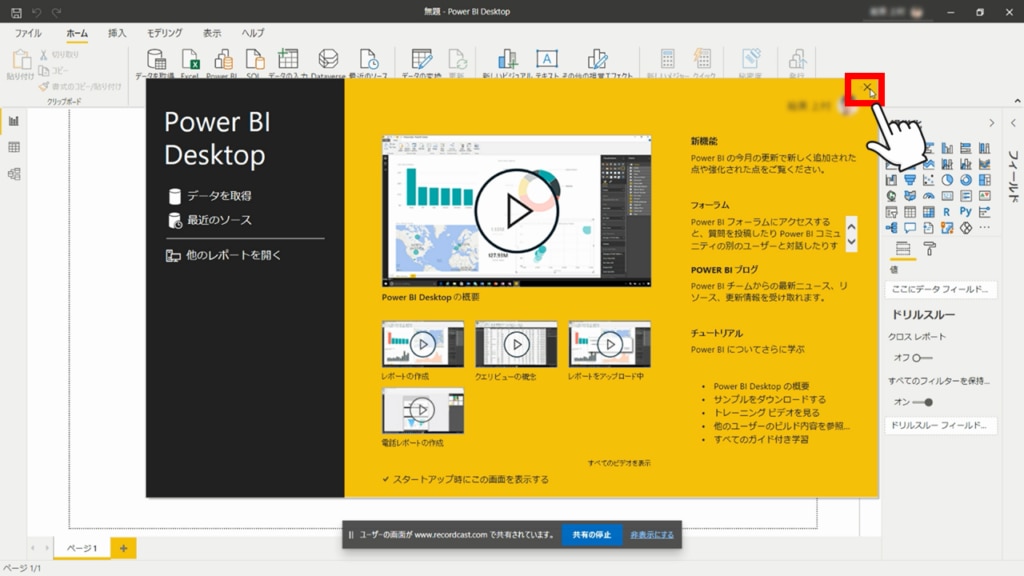This screenshot has width=1024, height=576.
Task: Switch to Data view in left sidebar
Action: coord(14,147)
